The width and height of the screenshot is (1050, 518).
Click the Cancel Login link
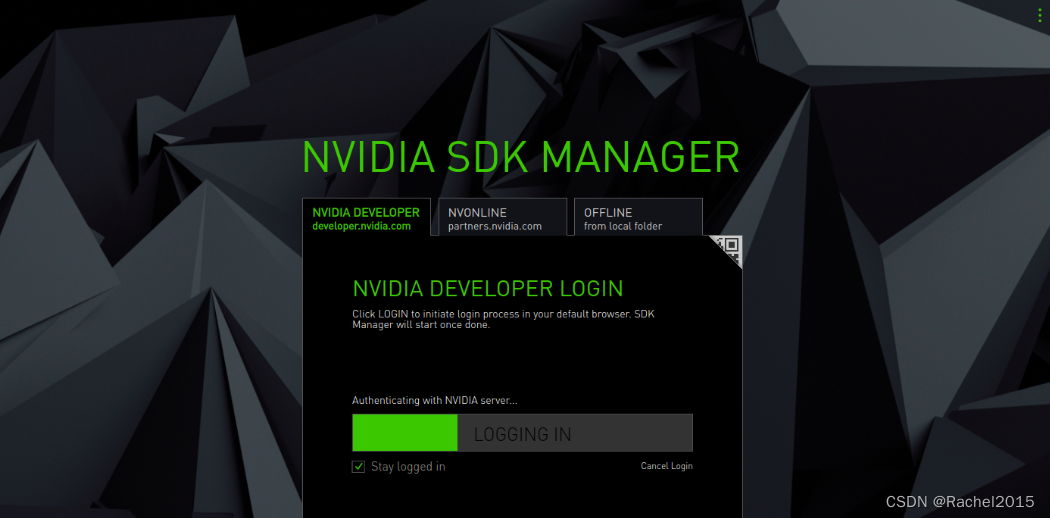coord(666,466)
